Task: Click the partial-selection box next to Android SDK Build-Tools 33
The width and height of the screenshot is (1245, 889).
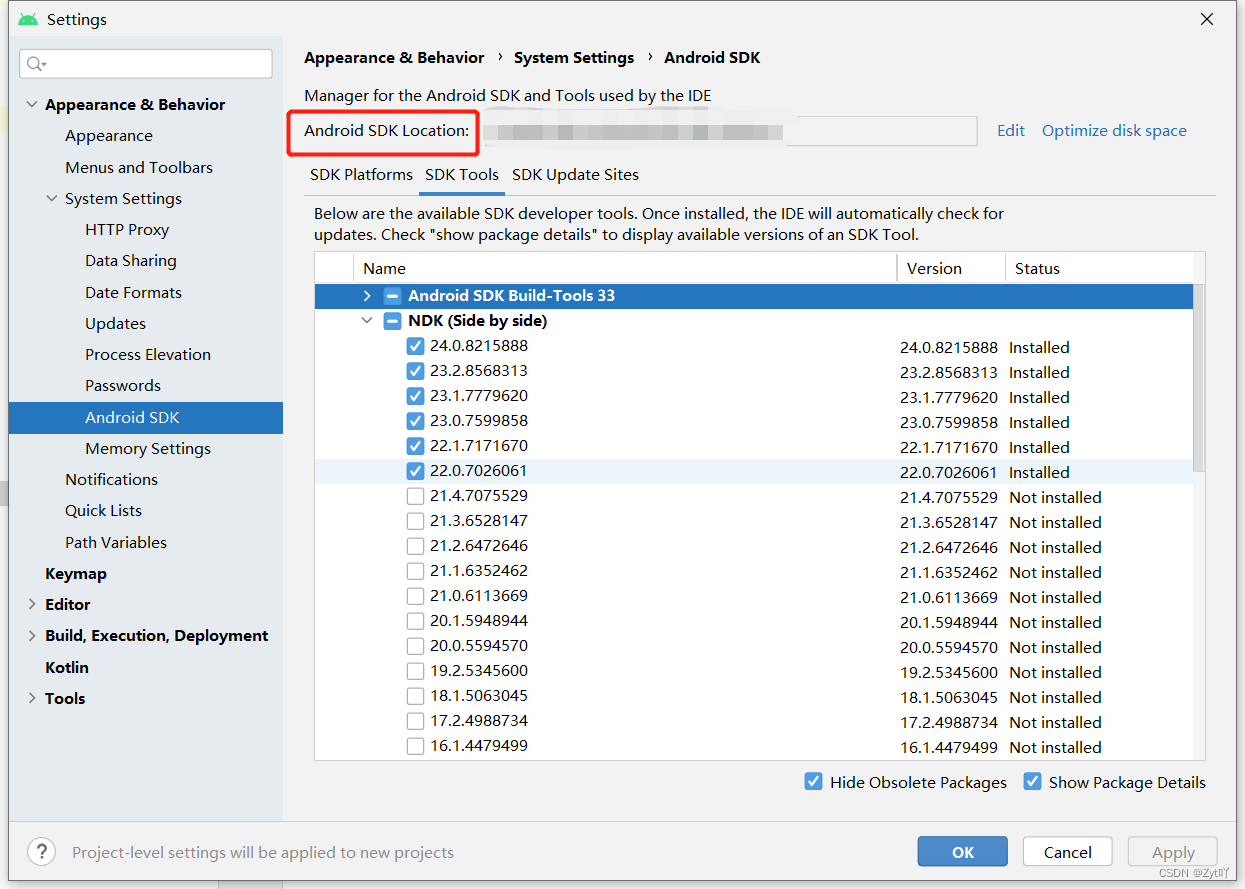Action: 391,295
